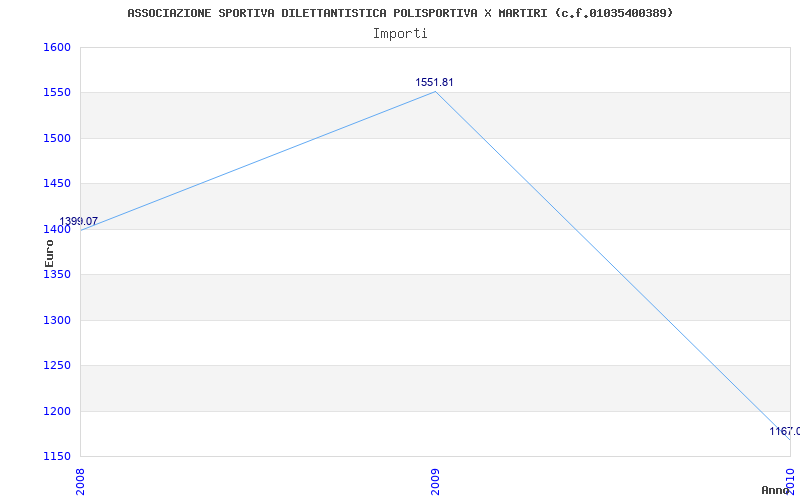Select the 1150 y-axis label
The image size is (800, 500).
click(56, 456)
